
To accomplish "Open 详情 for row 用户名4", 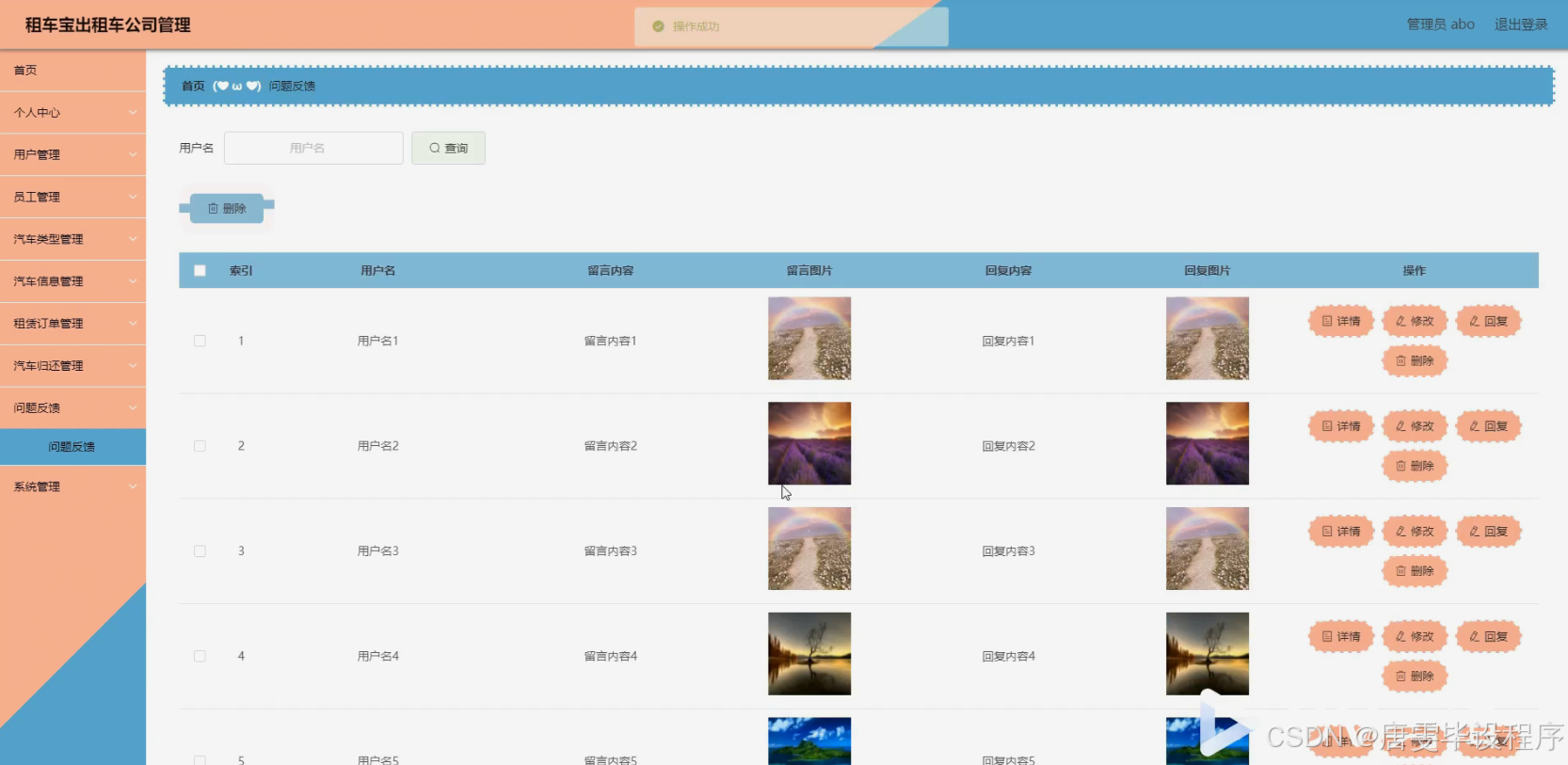I will [1341, 637].
